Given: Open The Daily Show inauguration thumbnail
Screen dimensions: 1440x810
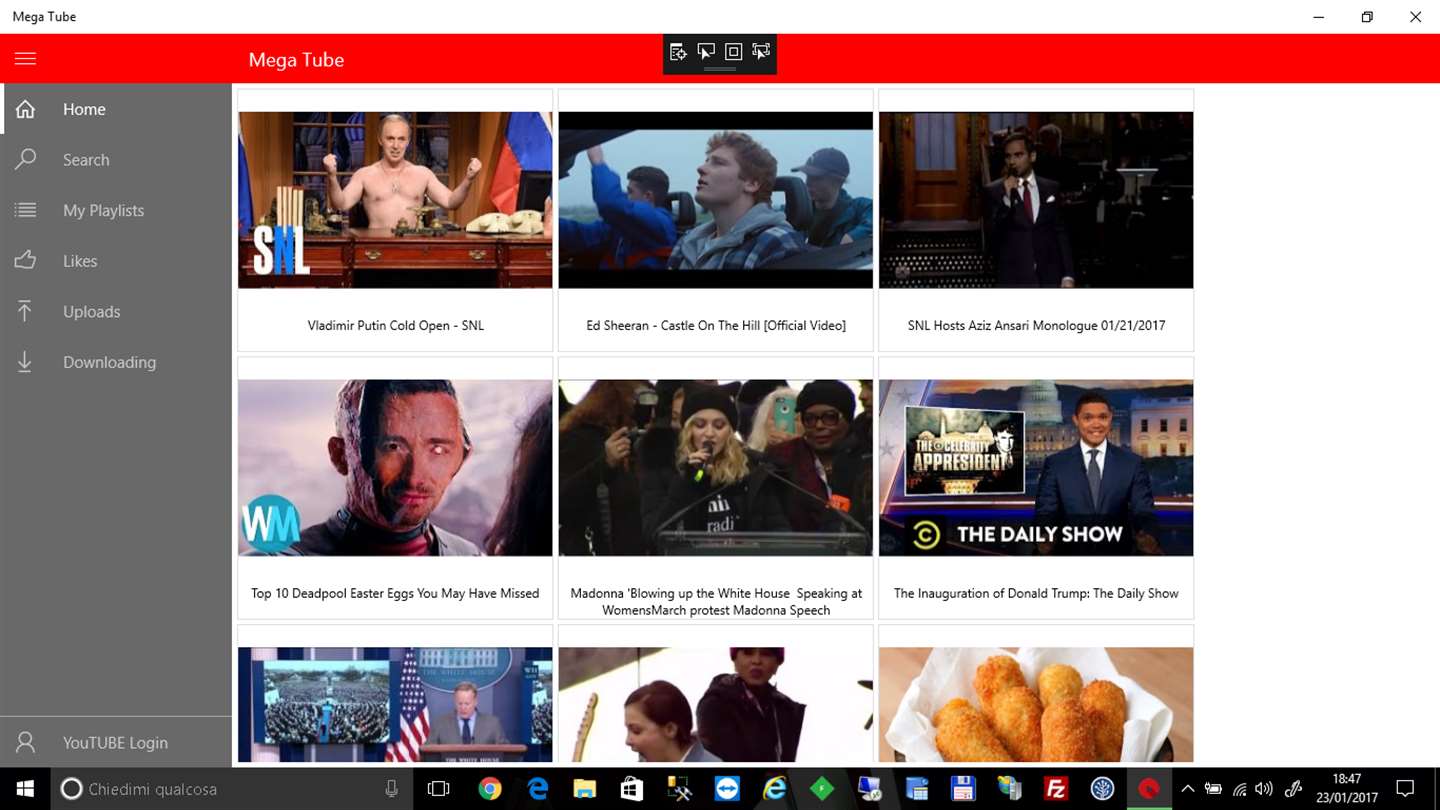Looking at the screenshot, I should [1036, 468].
